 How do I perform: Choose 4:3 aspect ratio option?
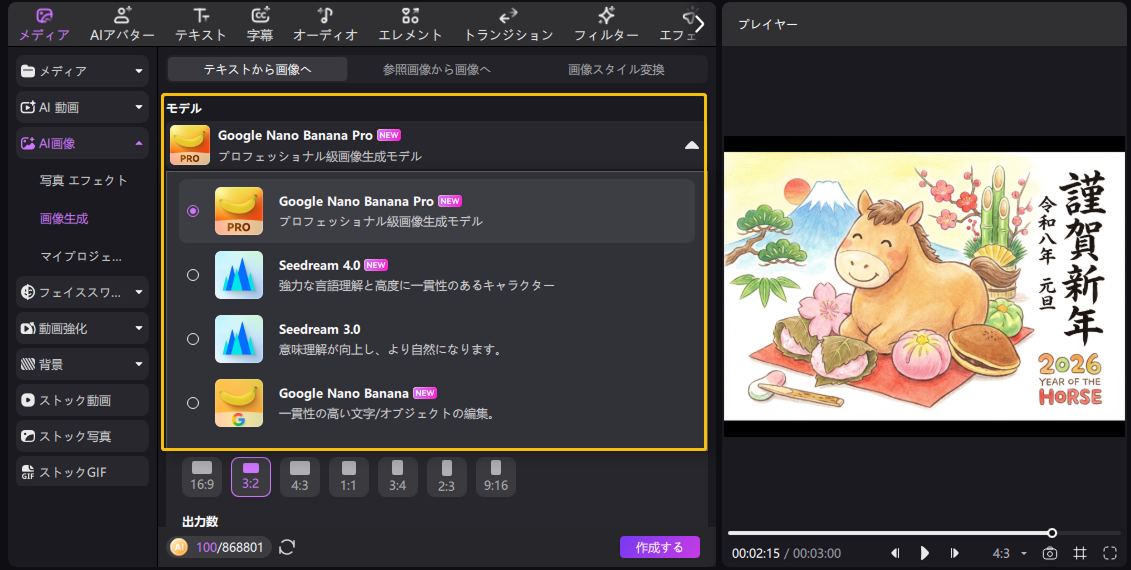(300, 477)
